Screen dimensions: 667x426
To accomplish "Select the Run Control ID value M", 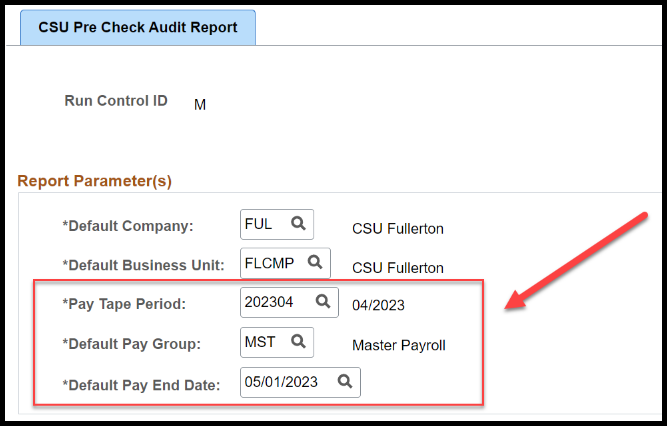I will 200,105.
